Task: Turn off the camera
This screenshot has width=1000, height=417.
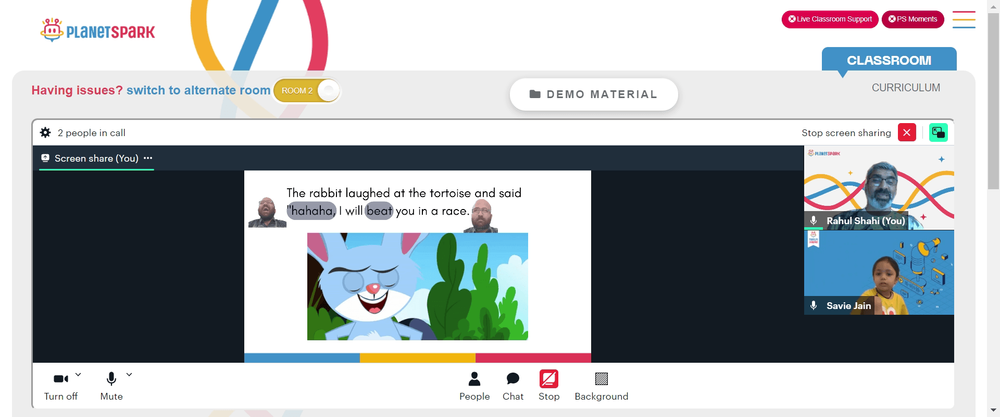Action: (61, 386)
